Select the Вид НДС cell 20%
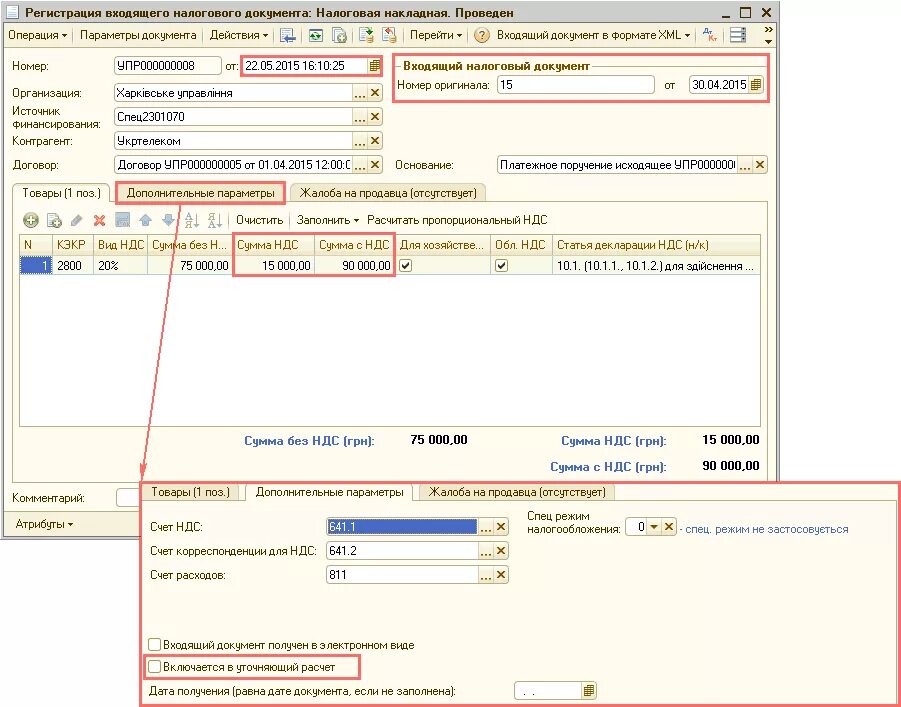901x707 pixels. coord(120,266)
